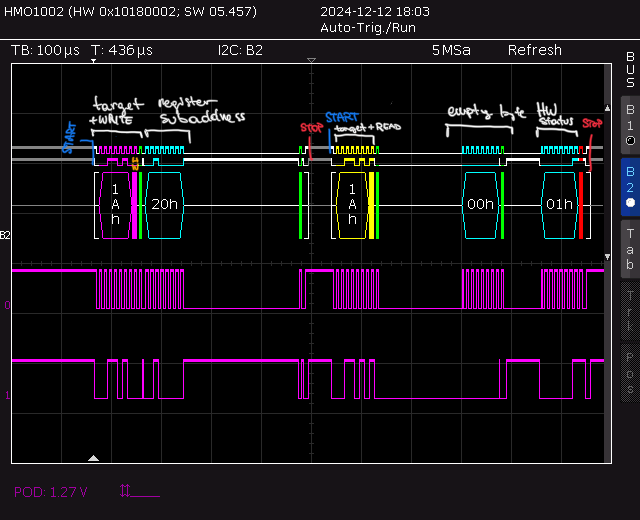Click the greyed-out Pos menu item
Viewport: 640px width, 520px height.
click(630, 370)
